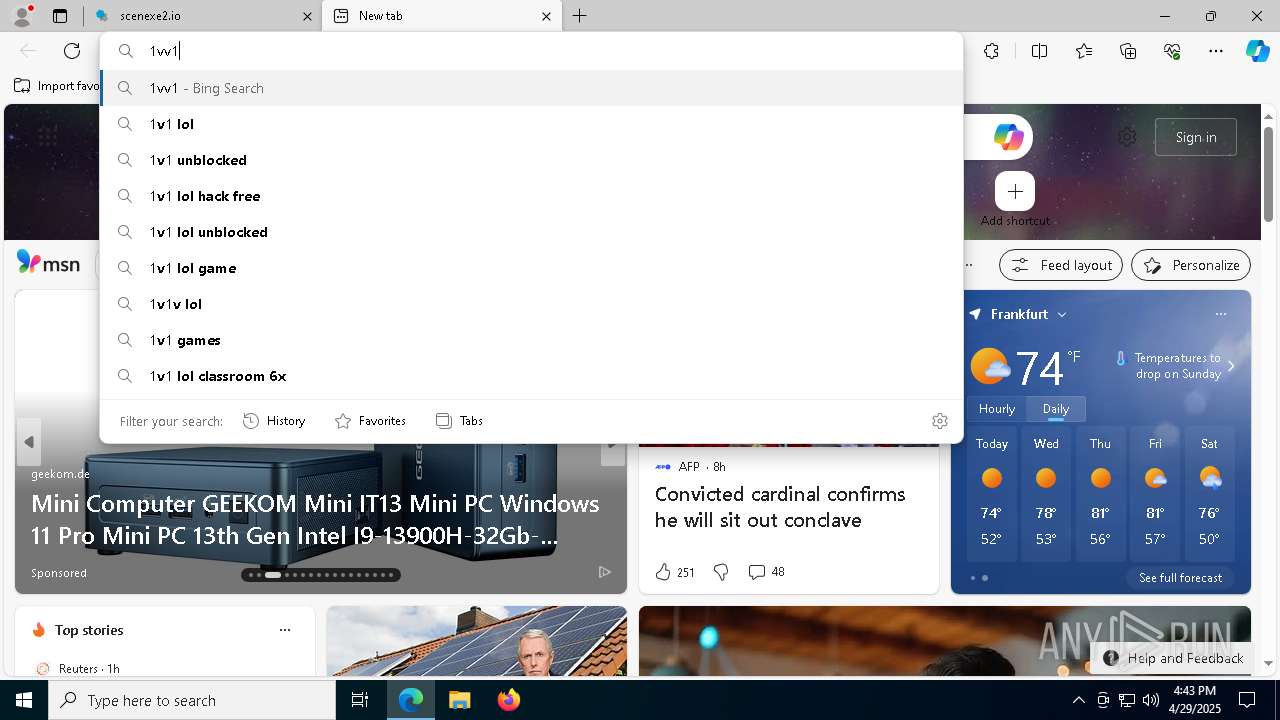
Task: Open the Personalize button
Action: 1191,265
